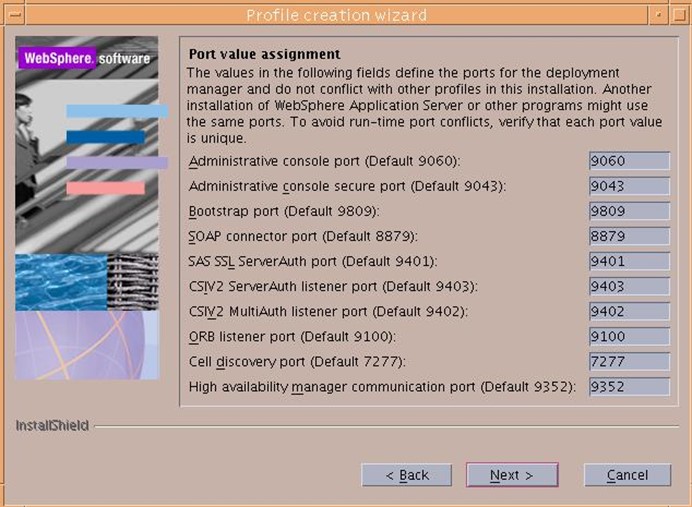This screenshot has height=507, width=692.
Task: Focus the SOAP connector port field
Action: click(629, 237)
